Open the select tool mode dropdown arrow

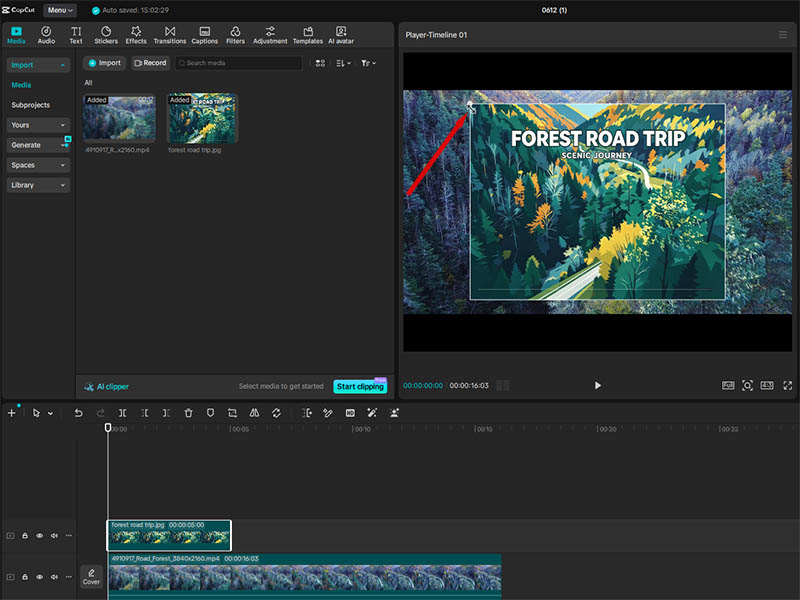(51, 413)
